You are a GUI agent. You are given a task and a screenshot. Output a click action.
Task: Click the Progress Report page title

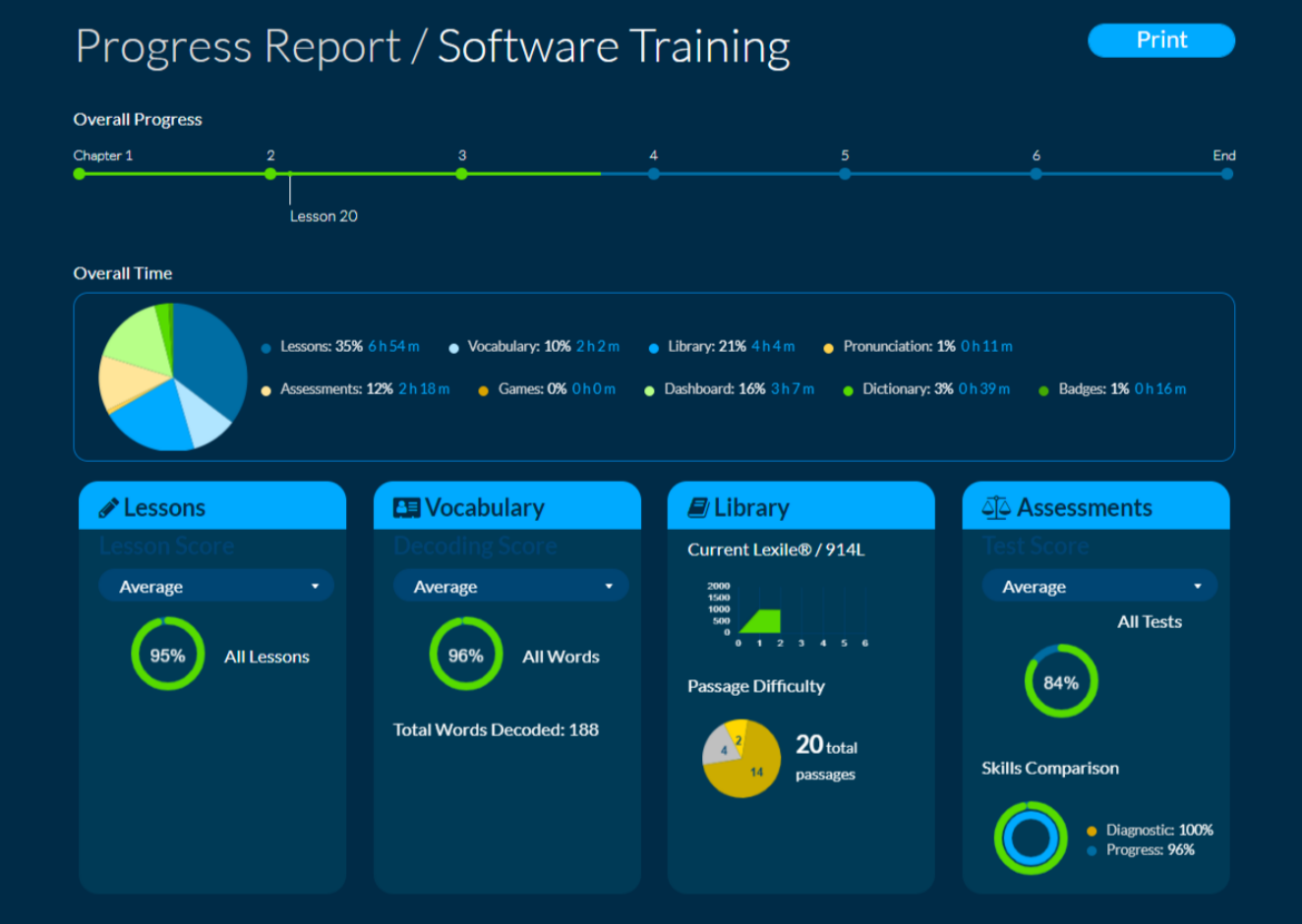433,46
